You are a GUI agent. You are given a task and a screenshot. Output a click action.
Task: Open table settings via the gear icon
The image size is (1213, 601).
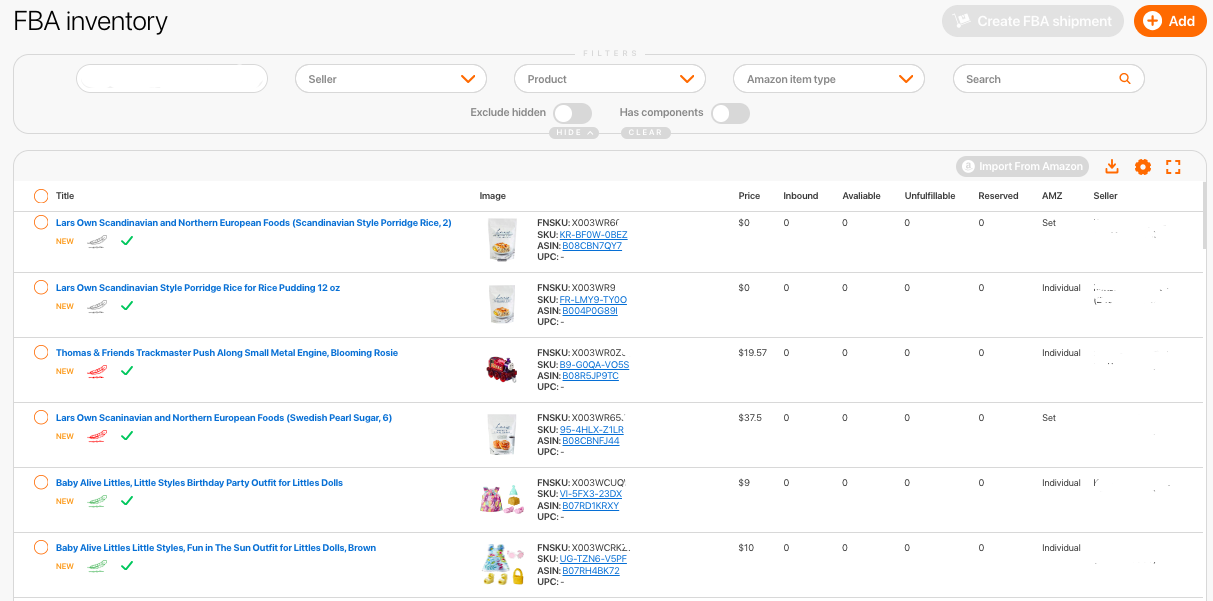(x=1143, y=167)
